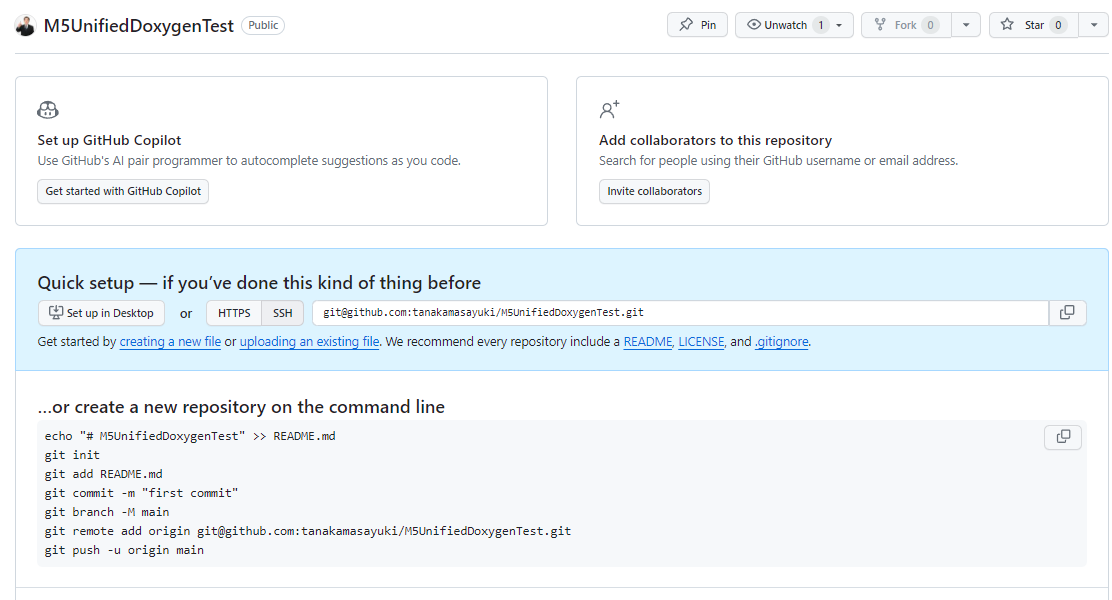
Task: Switch the clone URL to SSH
Action: click(x=282, y=312)
